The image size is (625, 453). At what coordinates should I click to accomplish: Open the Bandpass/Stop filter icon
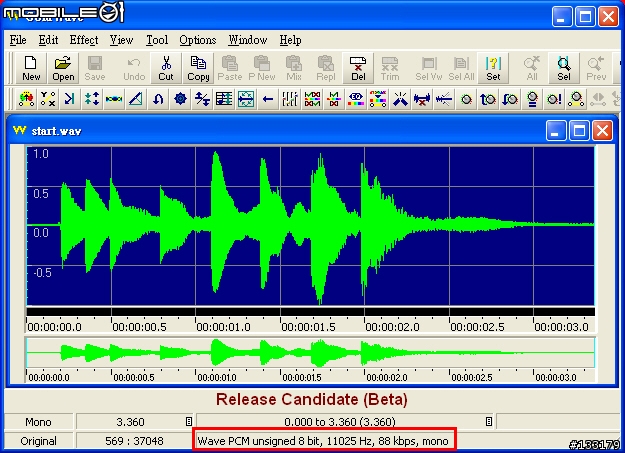(312, 99)
